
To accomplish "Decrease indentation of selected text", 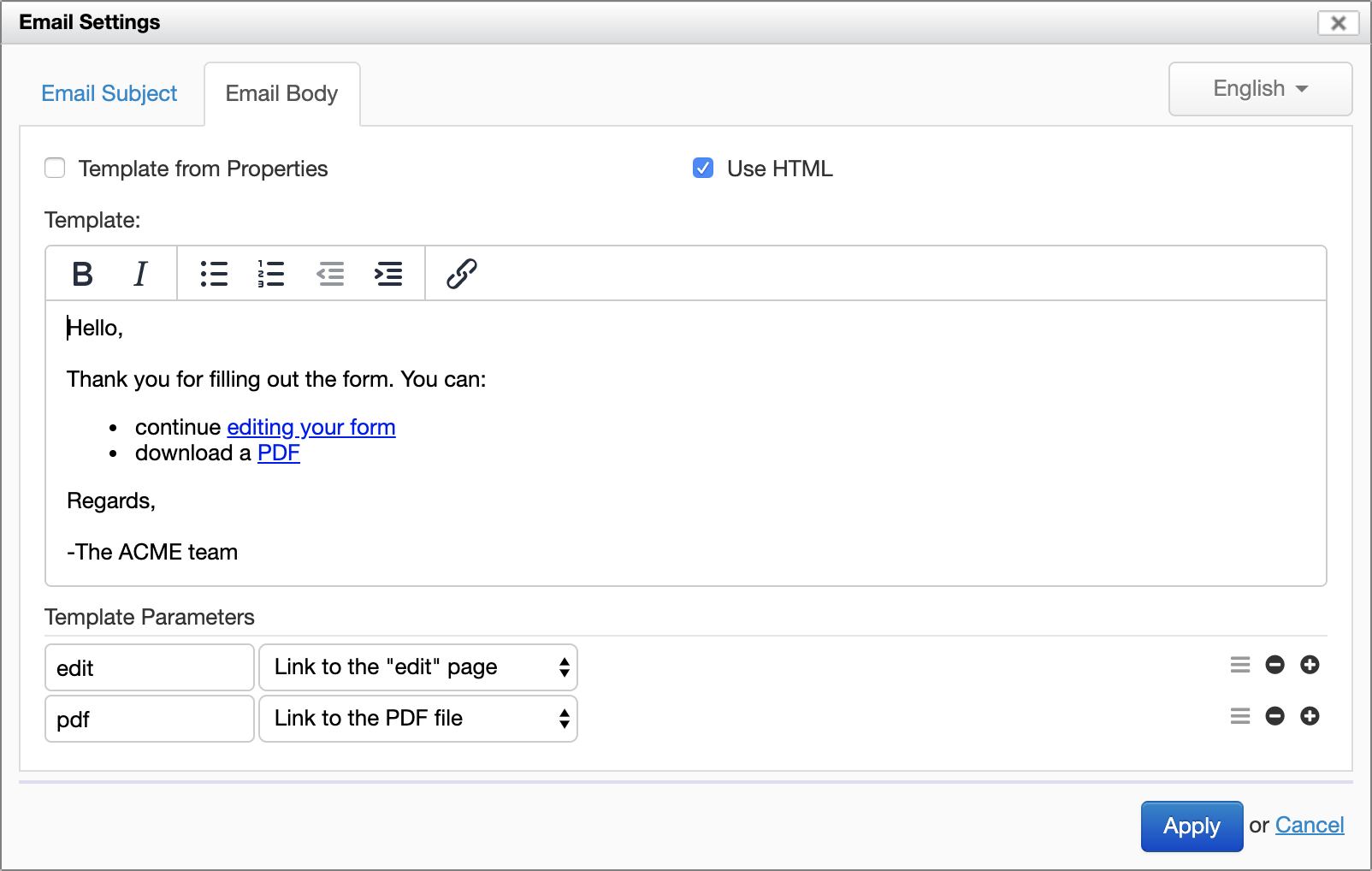I will 330,274.
